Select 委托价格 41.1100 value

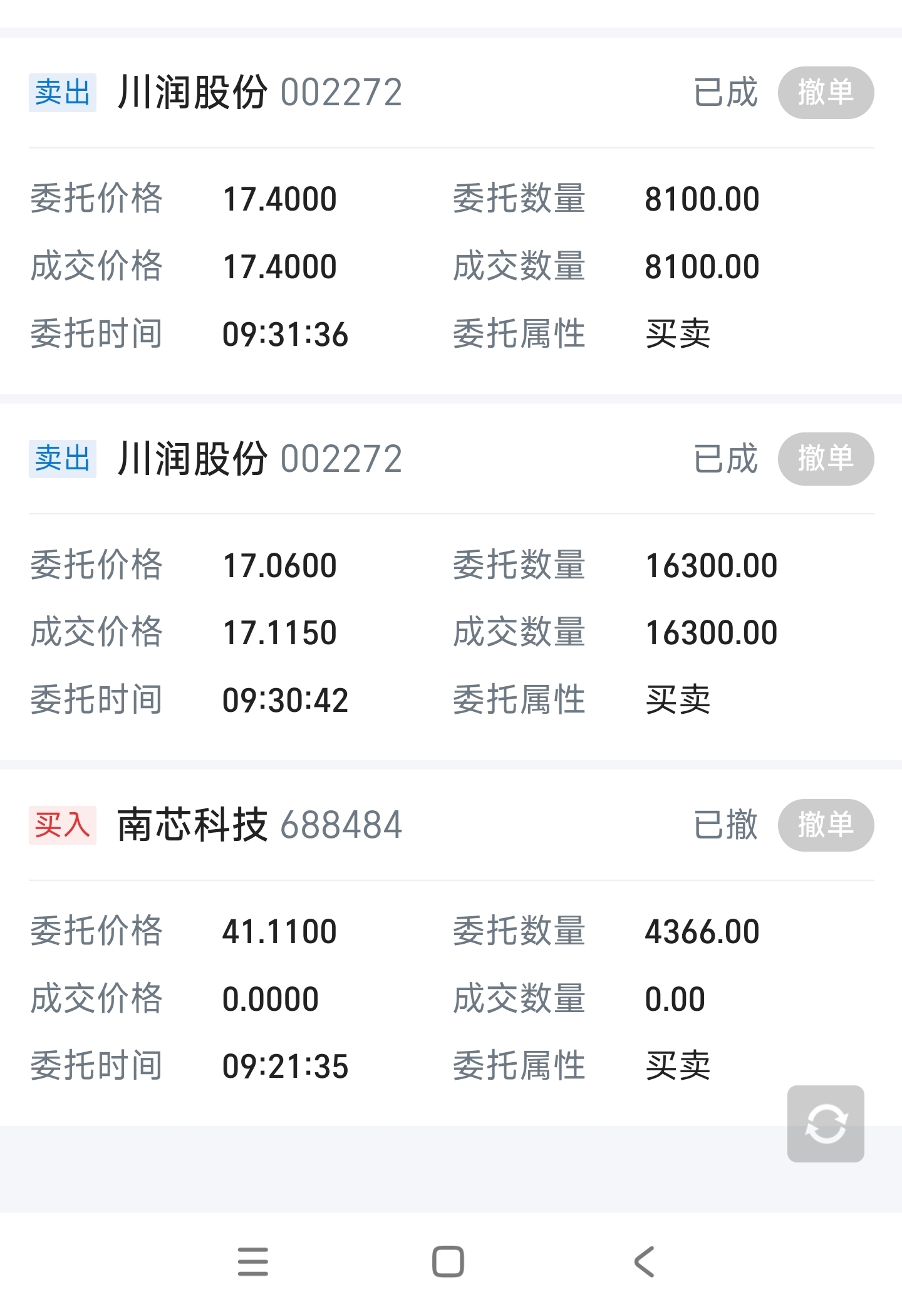tap(279, 931)
